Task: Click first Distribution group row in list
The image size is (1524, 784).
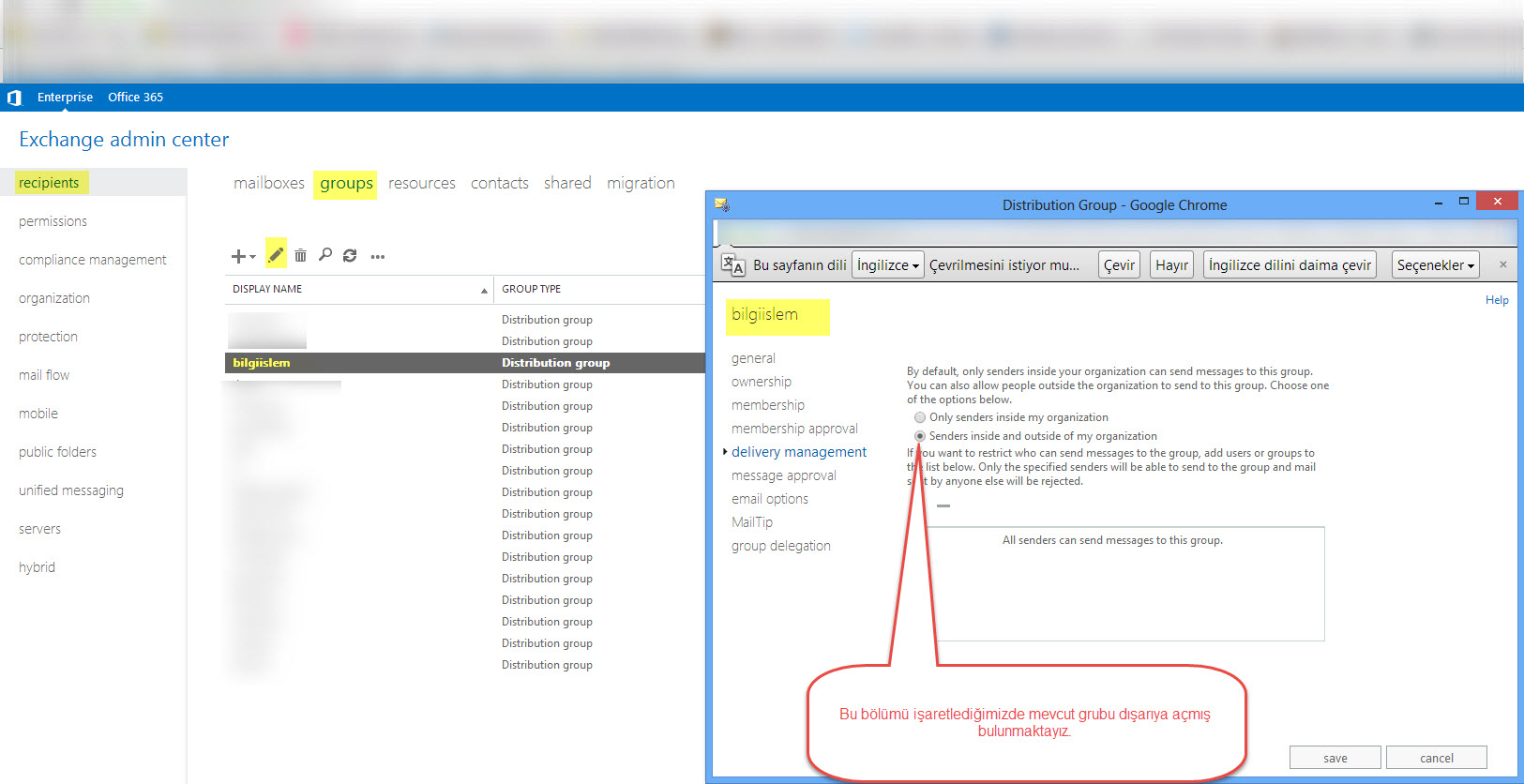Action: (x=465, y=320)
